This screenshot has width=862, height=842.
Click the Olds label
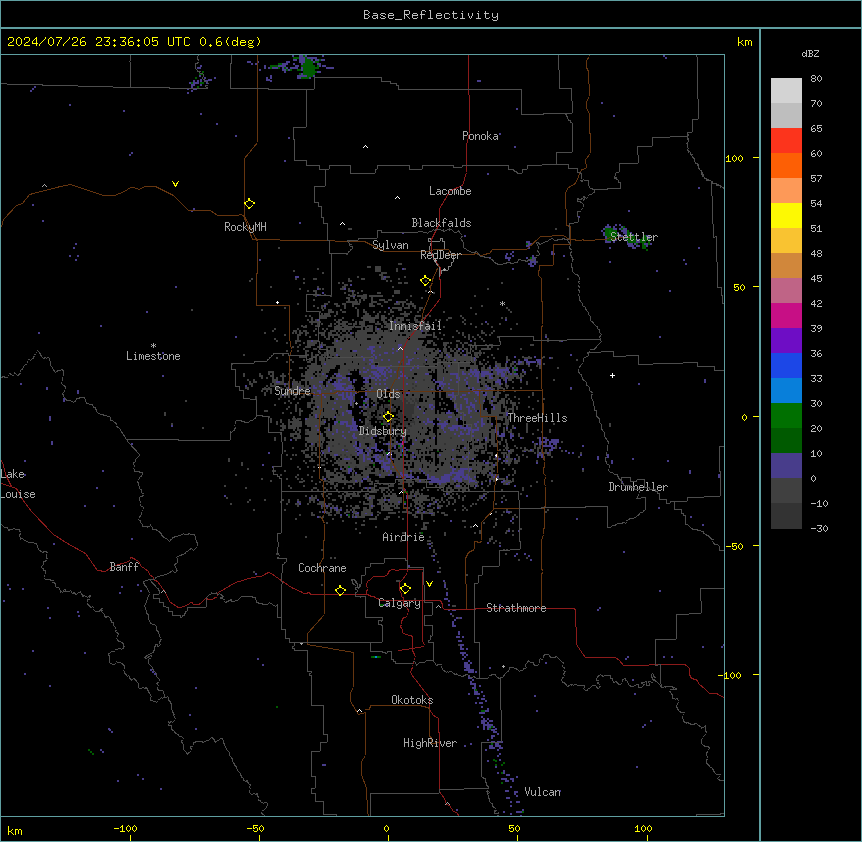[388, 394]
